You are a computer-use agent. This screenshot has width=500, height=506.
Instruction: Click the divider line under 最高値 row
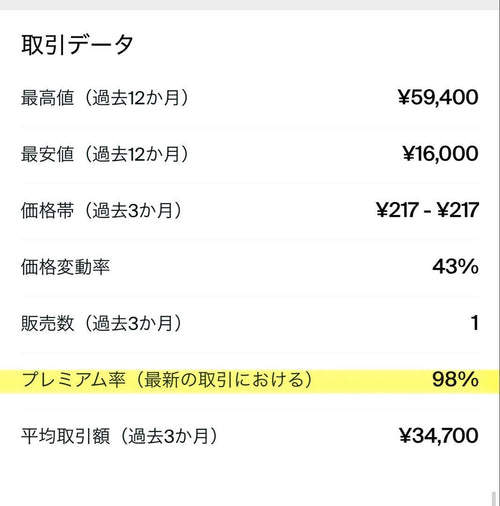(x=250, y=127)
